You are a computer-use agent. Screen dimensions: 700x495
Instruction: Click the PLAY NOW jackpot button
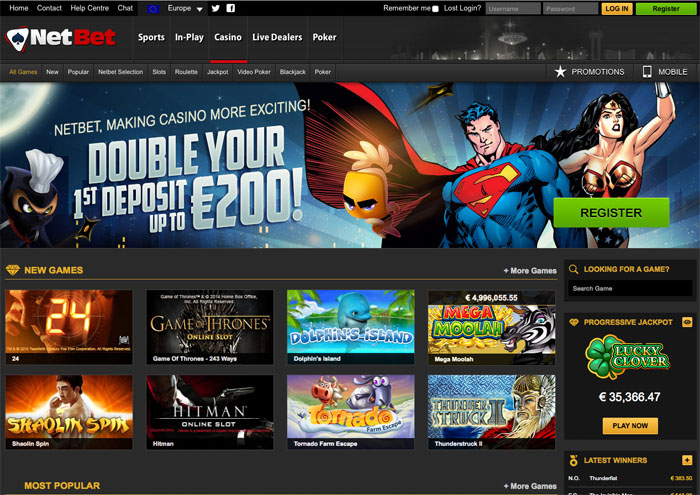(630, 426)
